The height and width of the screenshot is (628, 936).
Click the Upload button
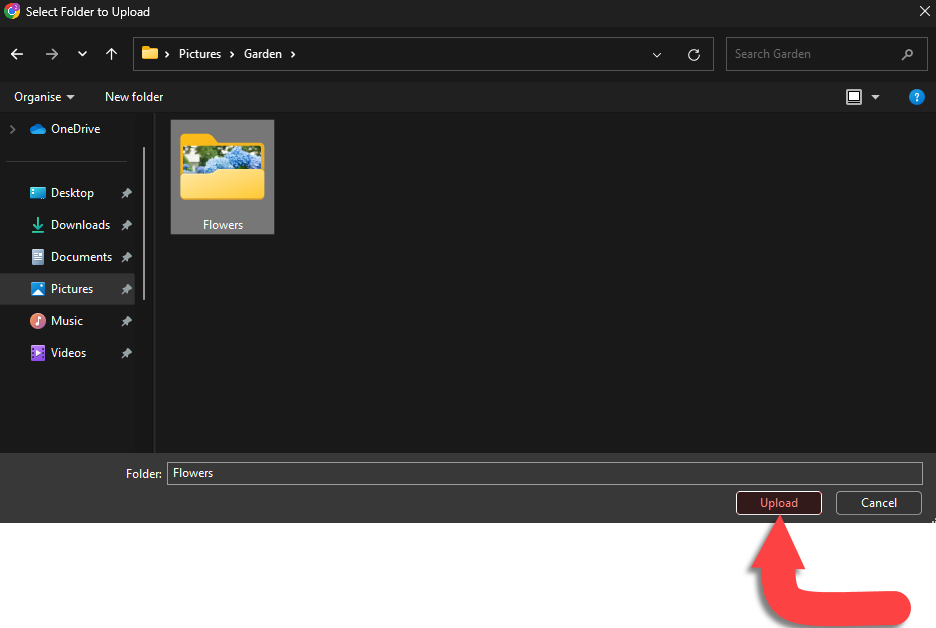click(x=778, y=503)
